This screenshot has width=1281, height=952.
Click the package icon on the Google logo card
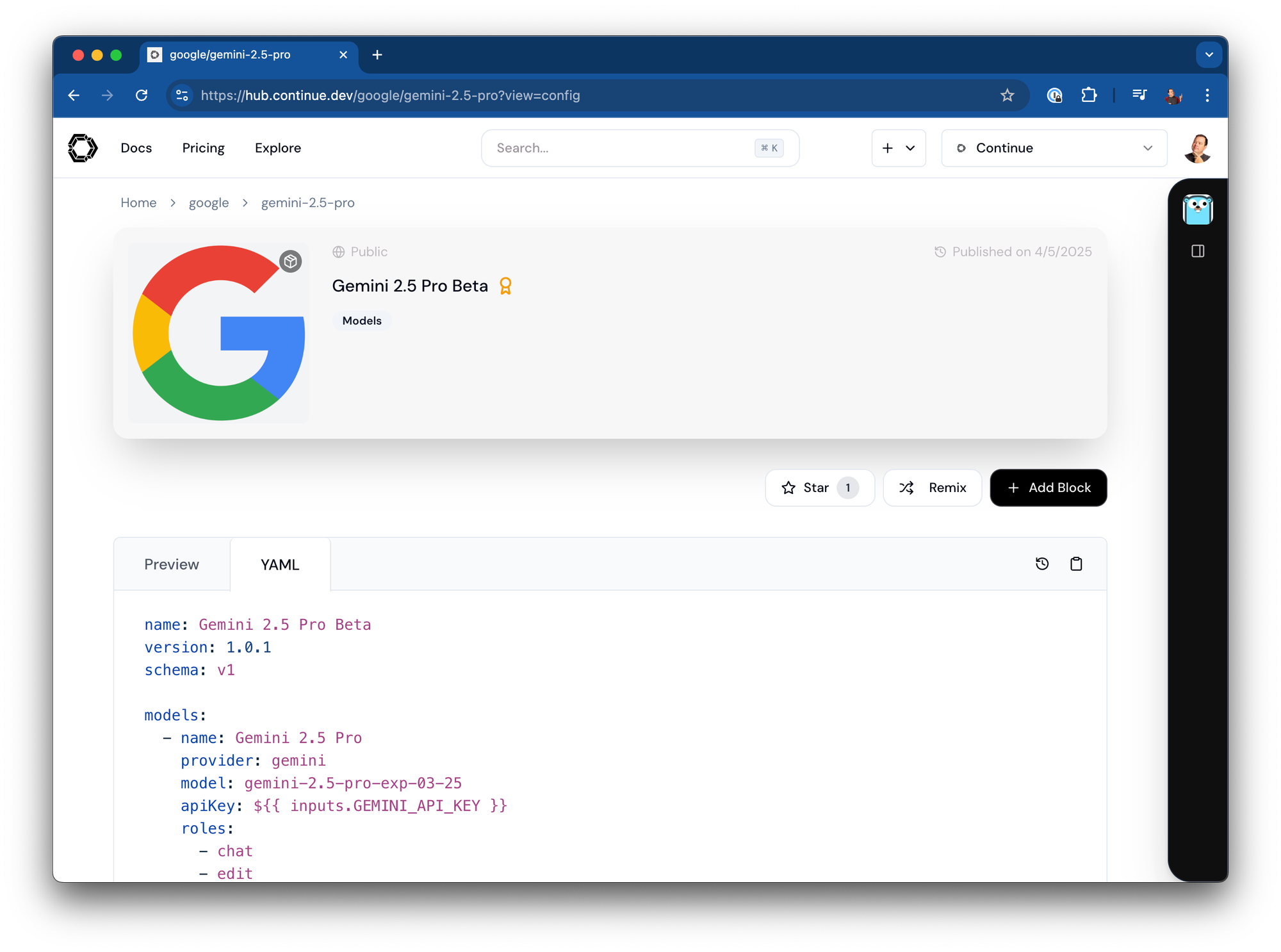pos(291,261)
